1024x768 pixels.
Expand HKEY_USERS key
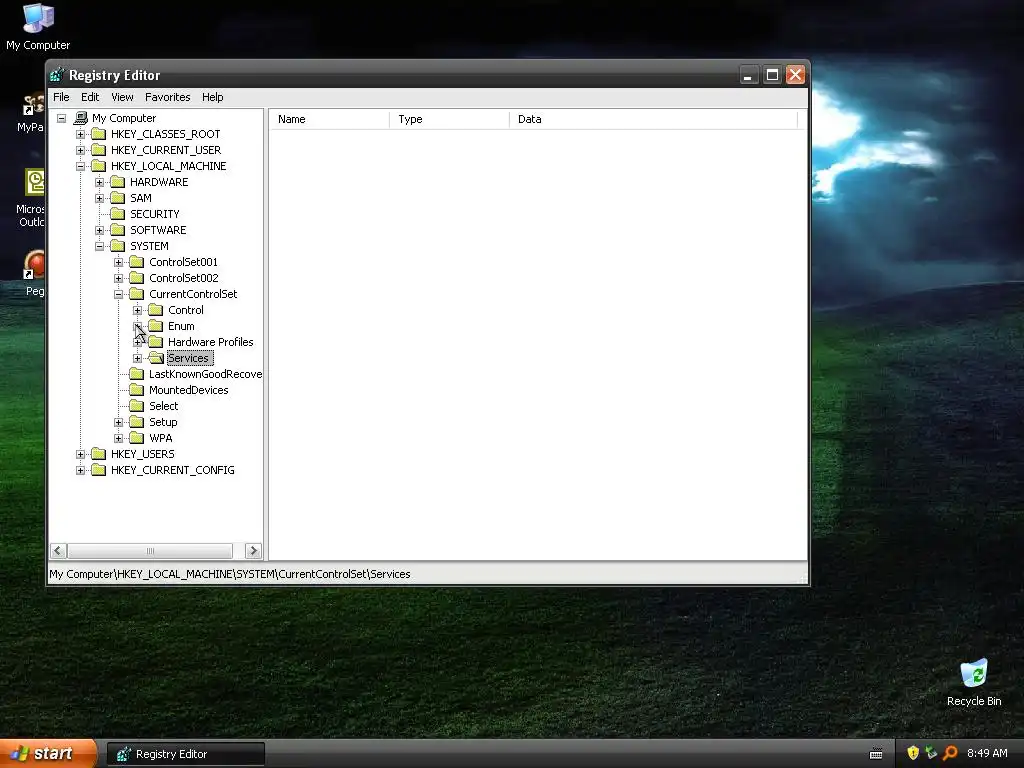[80, 455]
